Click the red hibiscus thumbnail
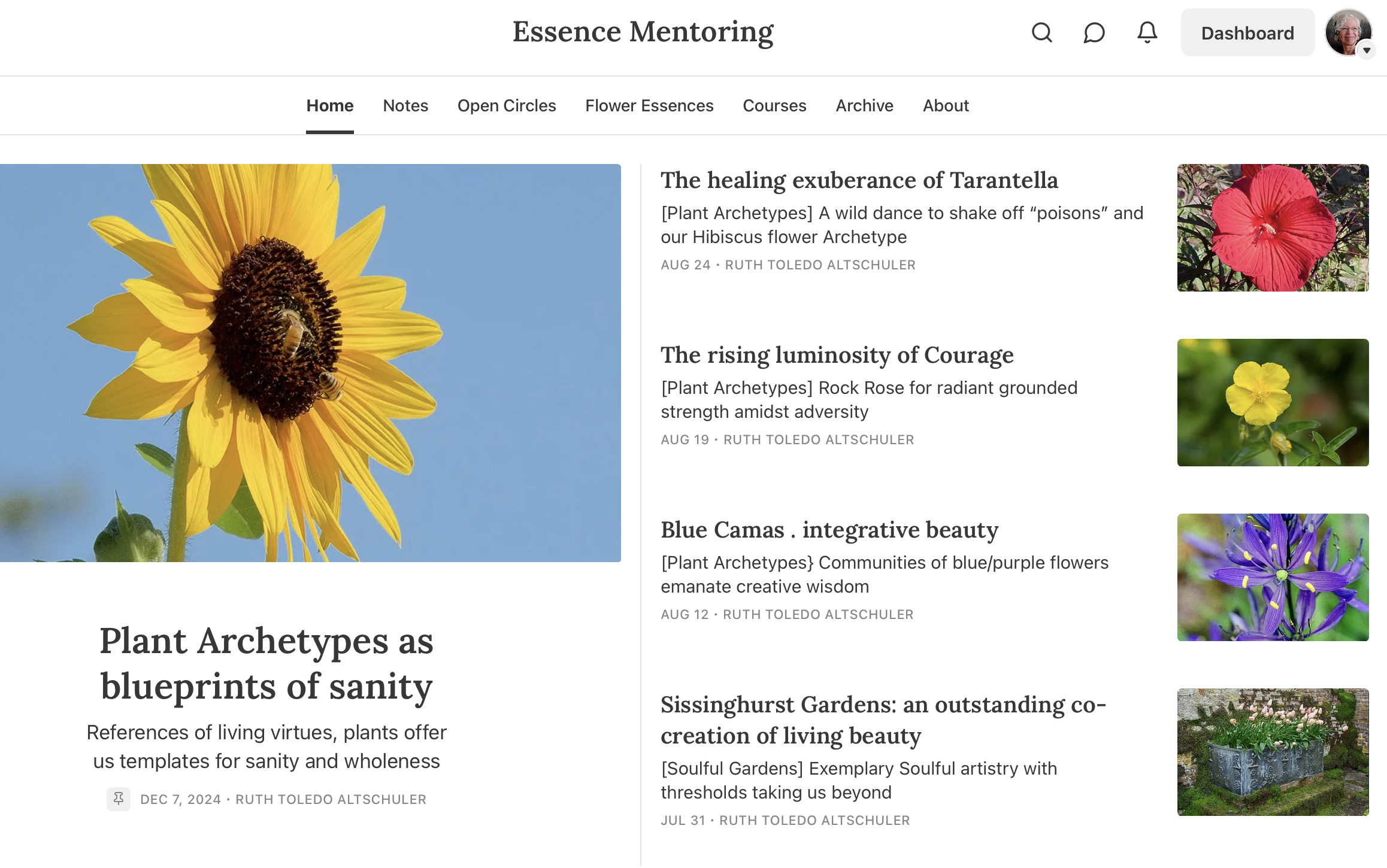The image size is (1387, 868). click(x=1273, y=227)
